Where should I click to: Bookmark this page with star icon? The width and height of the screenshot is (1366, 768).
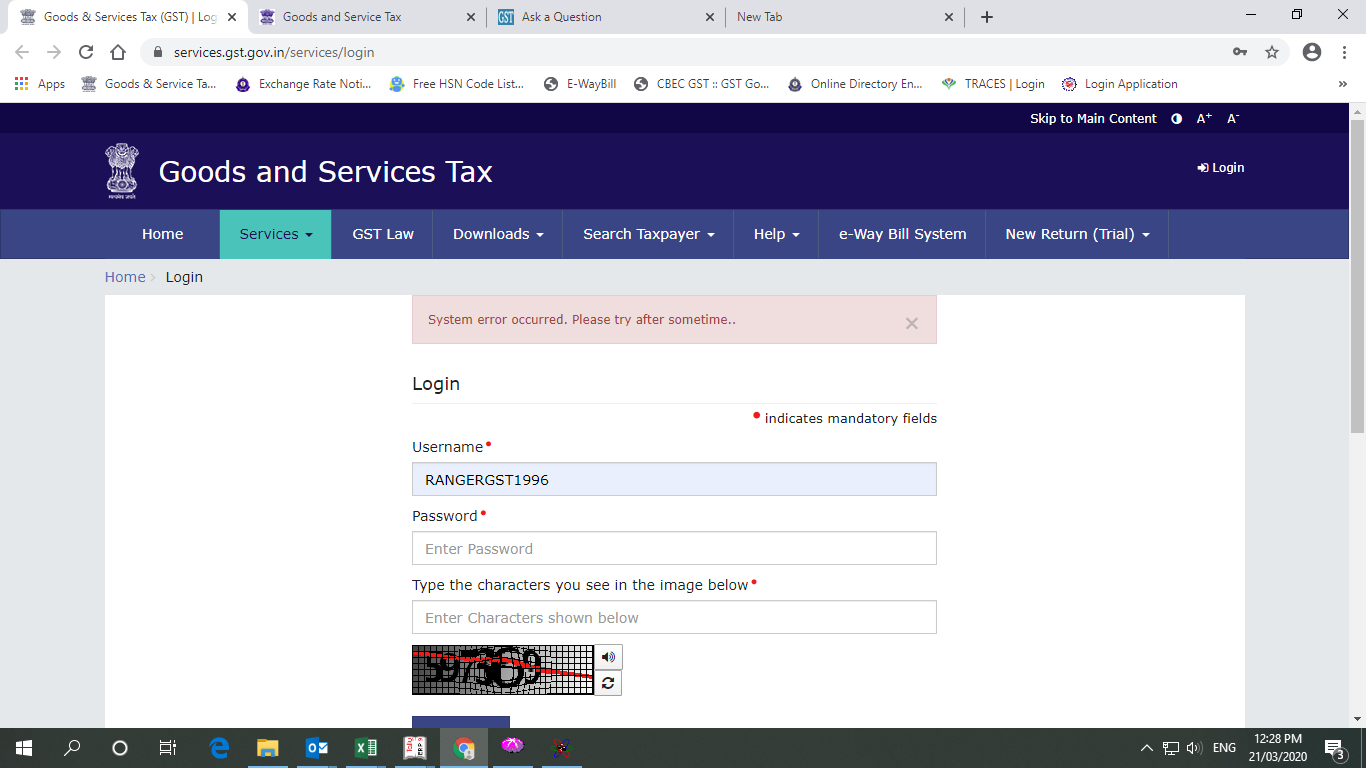(x=1272, y=52)
